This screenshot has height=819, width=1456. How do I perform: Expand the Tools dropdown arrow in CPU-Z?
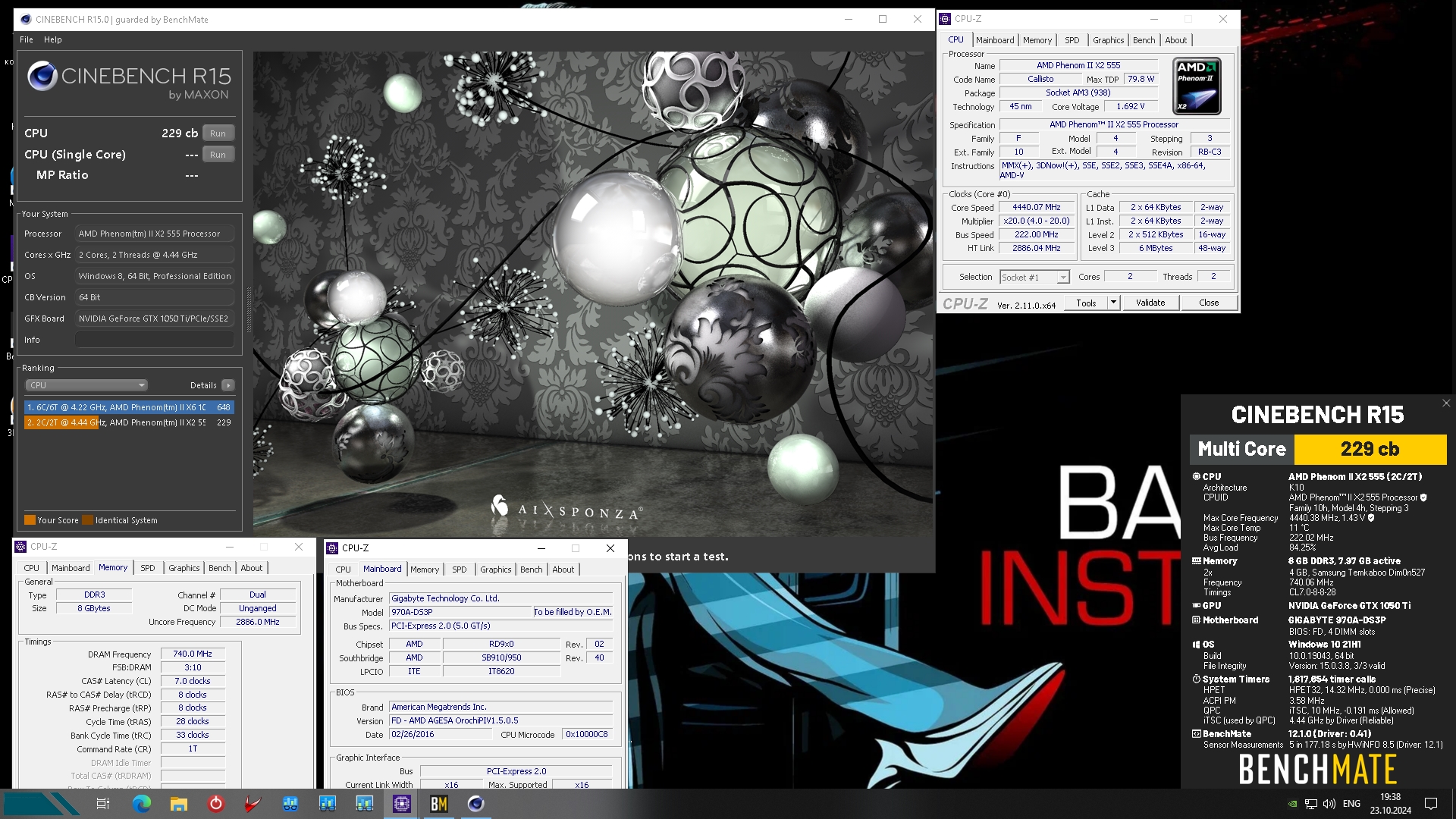(x=1113, y=303)
